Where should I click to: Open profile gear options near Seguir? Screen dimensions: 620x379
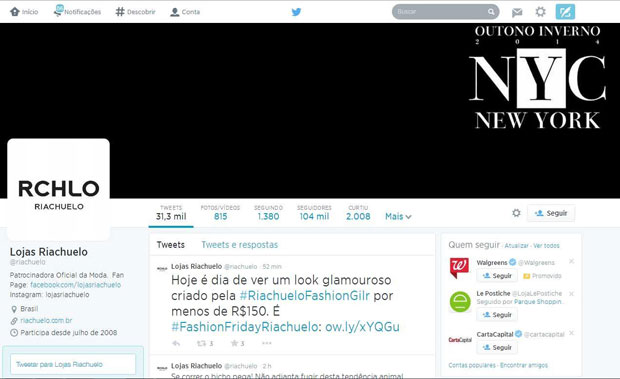click(516, 213)
